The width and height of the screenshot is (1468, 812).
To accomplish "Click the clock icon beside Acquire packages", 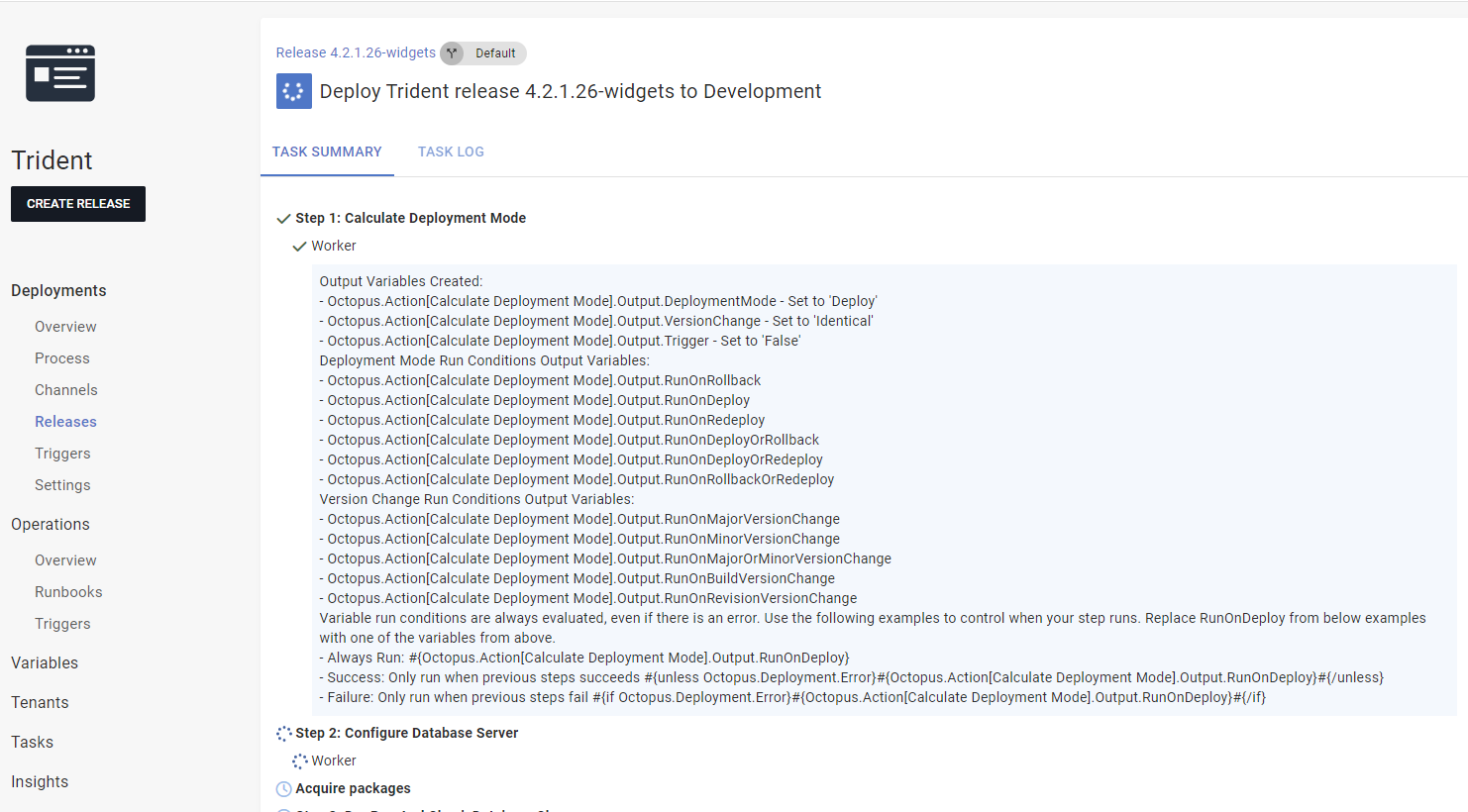I will [283, 789].
